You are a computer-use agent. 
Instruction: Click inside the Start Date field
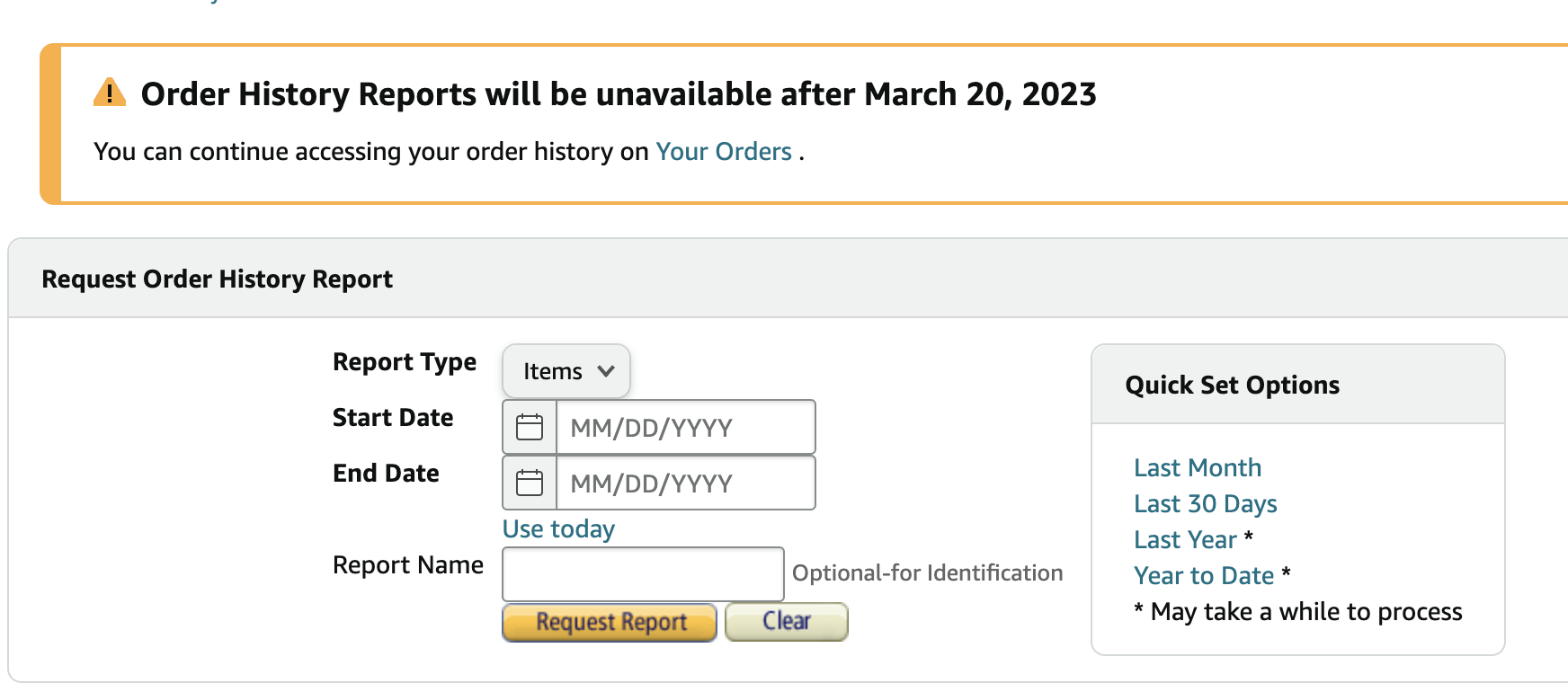coord(685,426)
